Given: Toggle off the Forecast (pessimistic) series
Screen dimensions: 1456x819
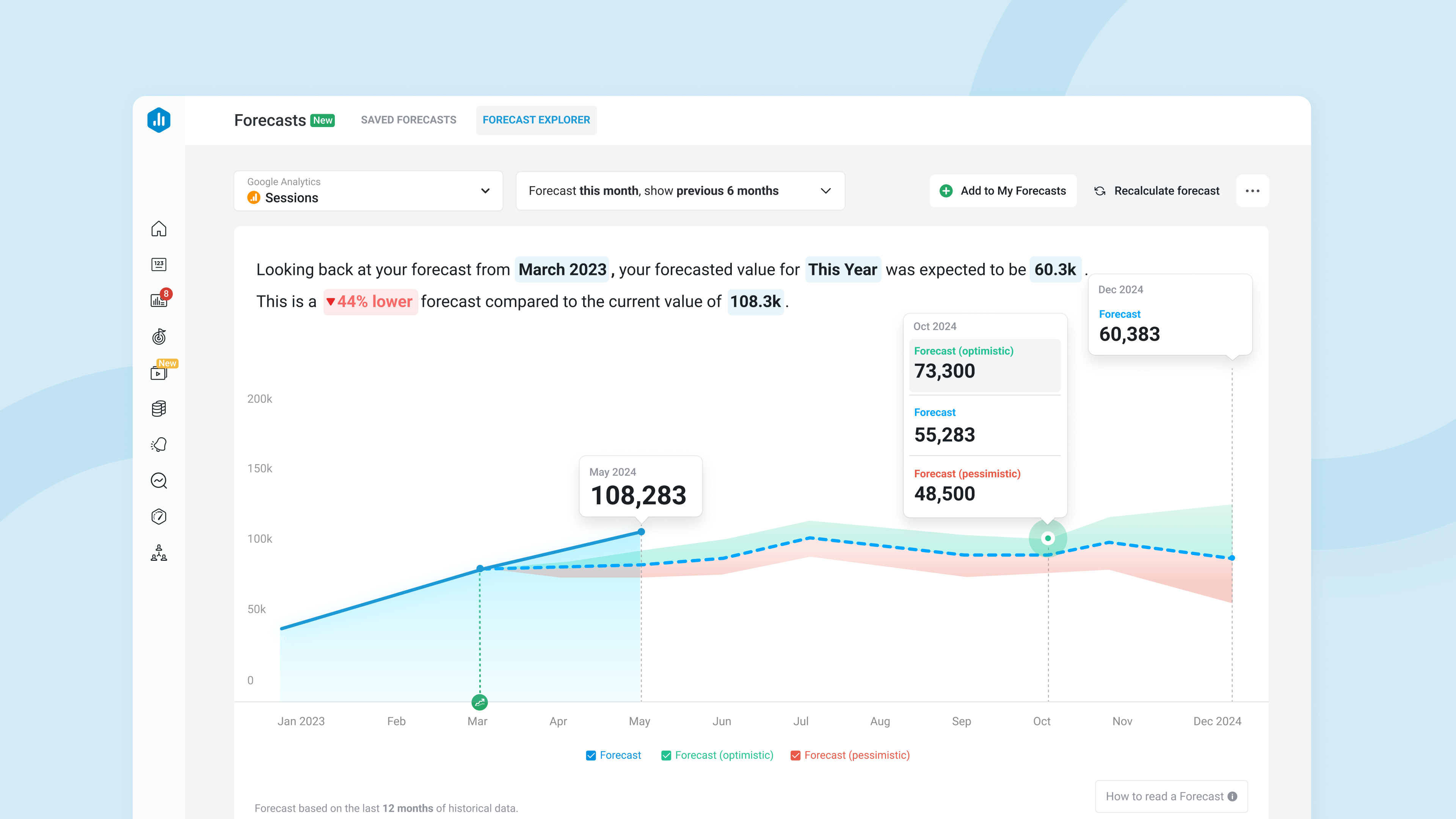Looking at the screenshot, I should [x=795, y=755].
